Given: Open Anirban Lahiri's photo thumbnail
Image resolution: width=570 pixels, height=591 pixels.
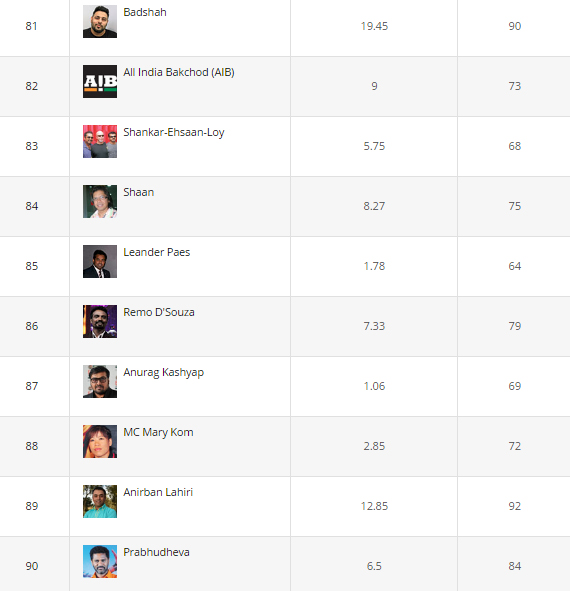Looking at the screenshot, I should (100, 501).
